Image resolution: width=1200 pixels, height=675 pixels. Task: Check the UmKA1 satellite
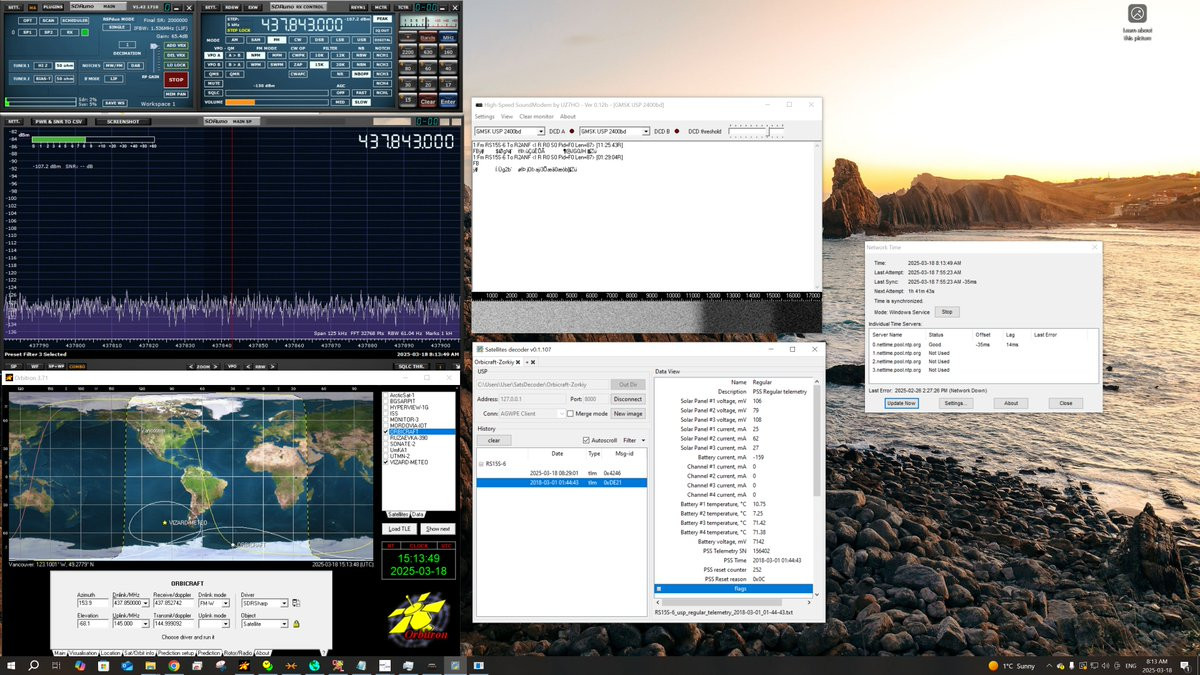tap(386, 450)
